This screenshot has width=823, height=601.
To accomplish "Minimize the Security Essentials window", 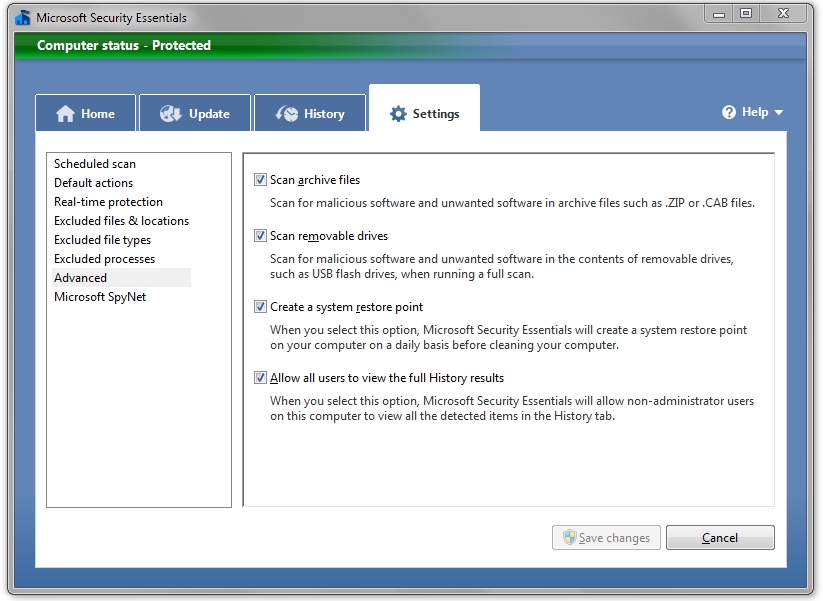I will pyautogui.click(x=719, y=14).
